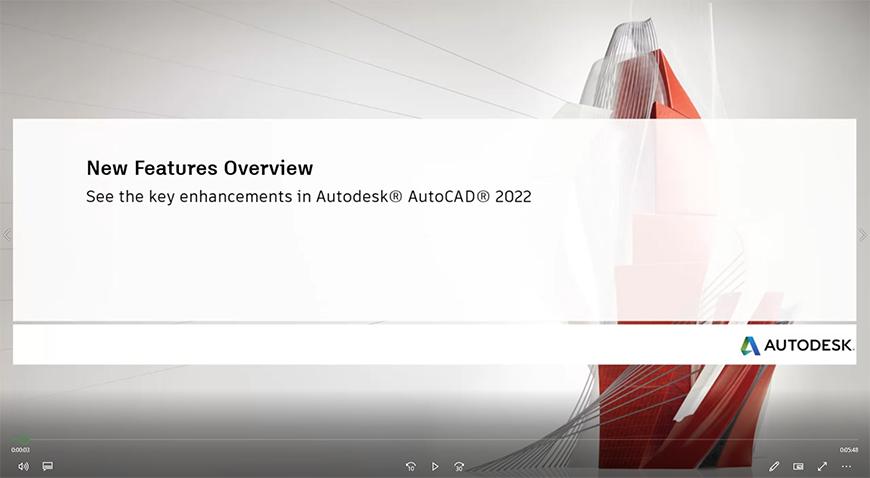The image size is (870, 478).
Task: Open the volume control
Action: tap(23, 466)
